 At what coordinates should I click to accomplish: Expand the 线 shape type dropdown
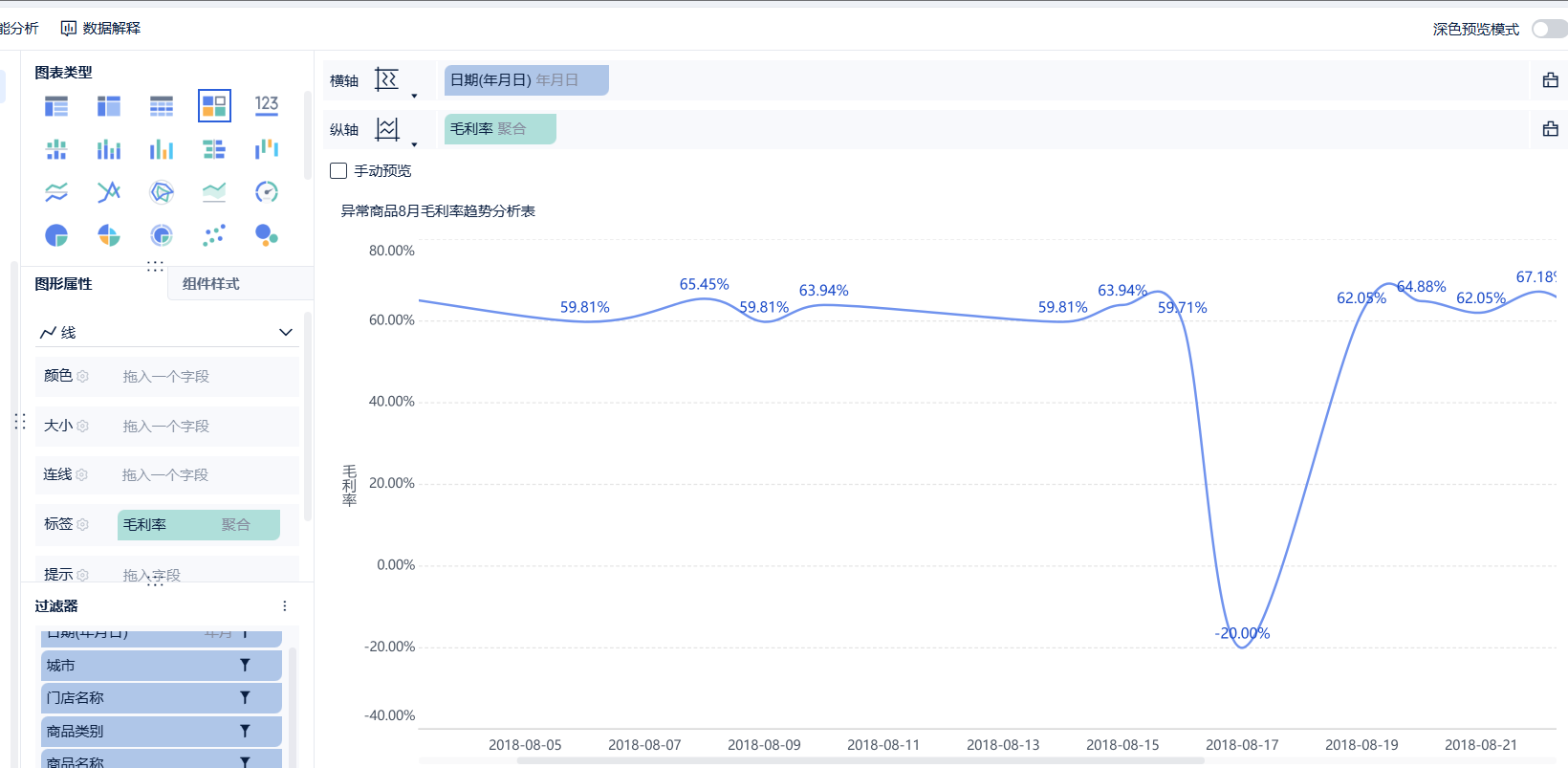285,333
